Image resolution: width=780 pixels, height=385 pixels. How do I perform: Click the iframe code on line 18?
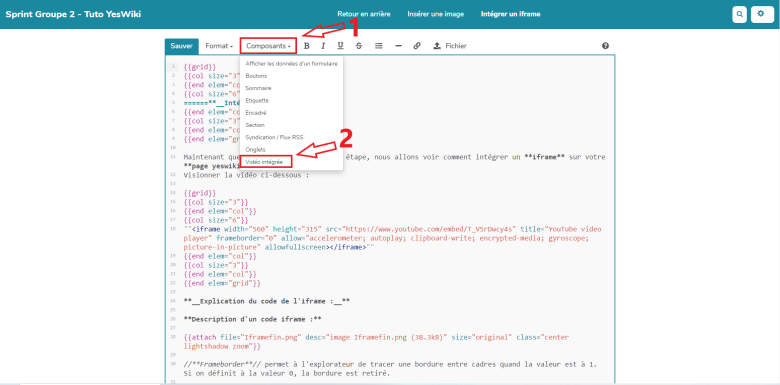tap(392, 238)
